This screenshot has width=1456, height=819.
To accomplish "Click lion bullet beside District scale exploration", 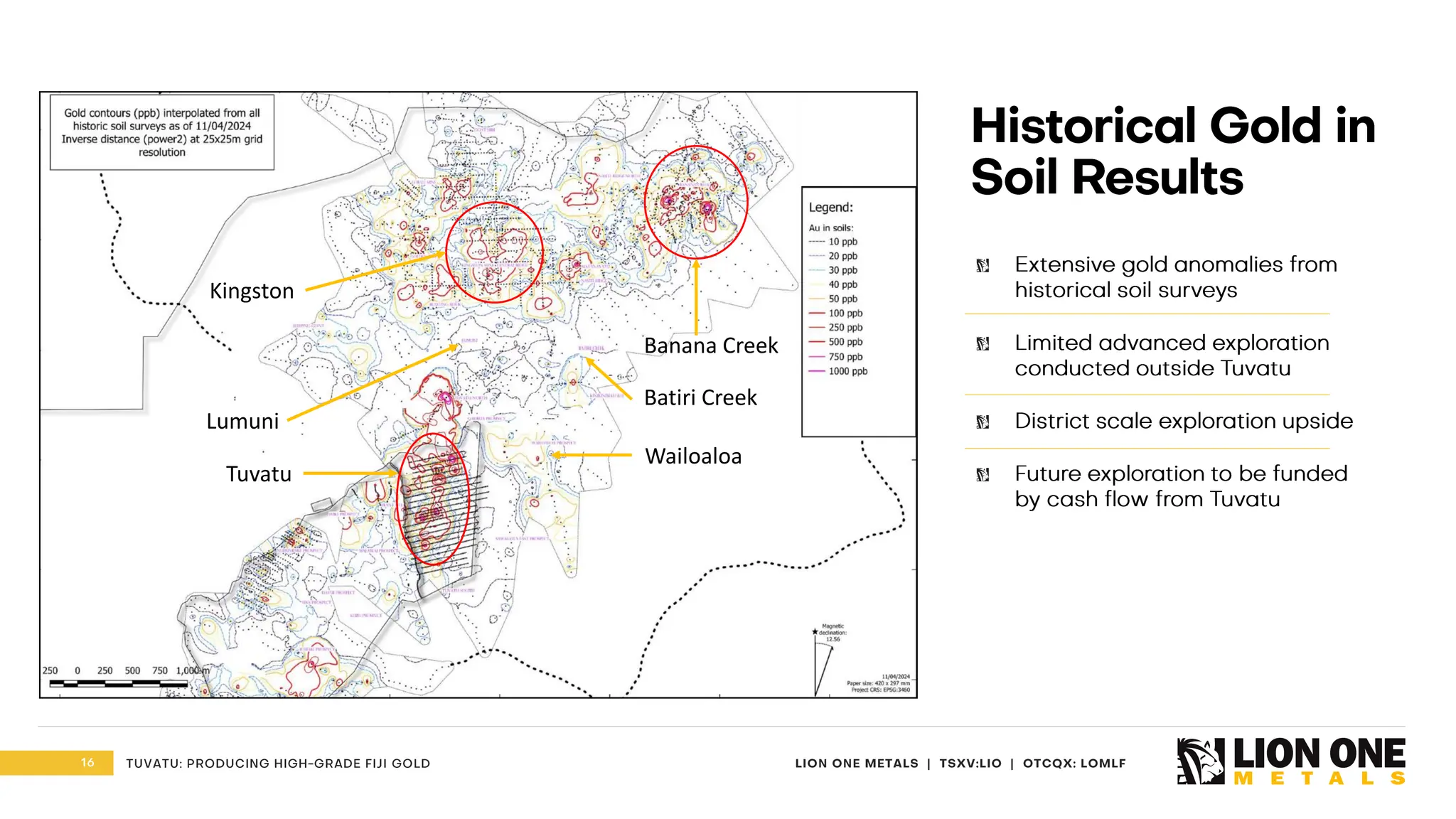I will point(983,422).
